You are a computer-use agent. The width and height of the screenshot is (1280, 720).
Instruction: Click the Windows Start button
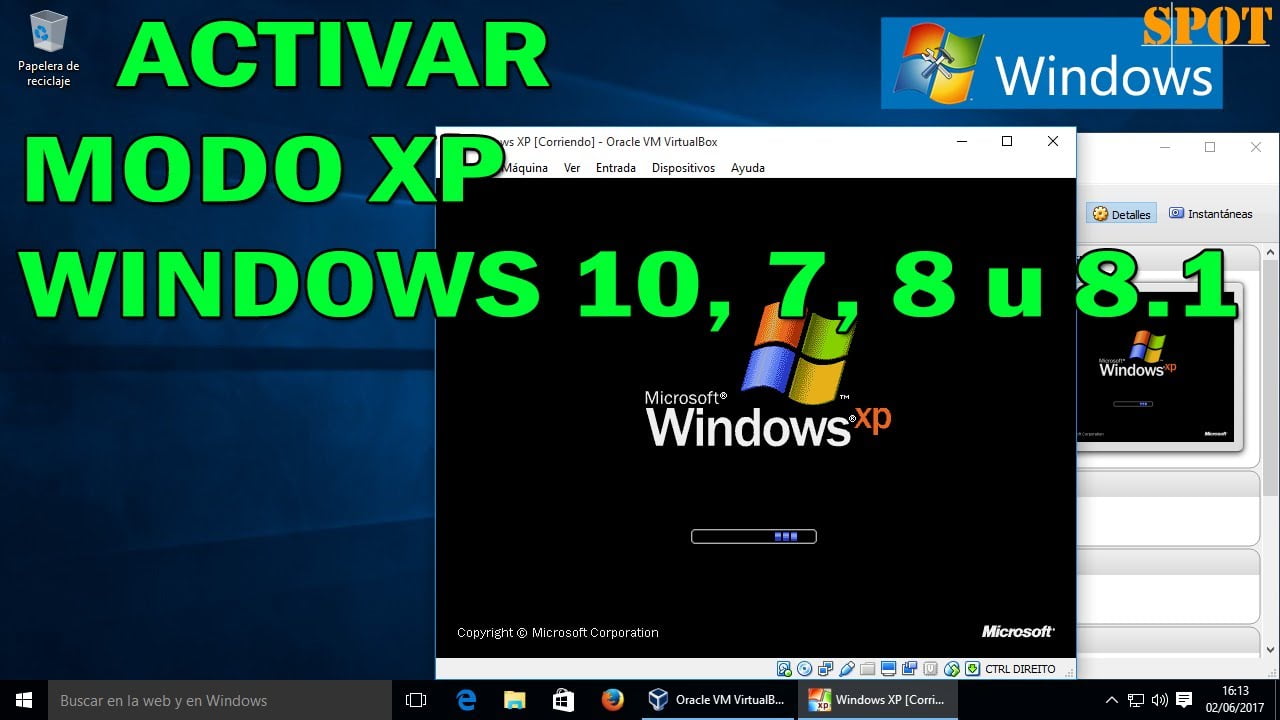pyautogui.click(x=22, y=700)
